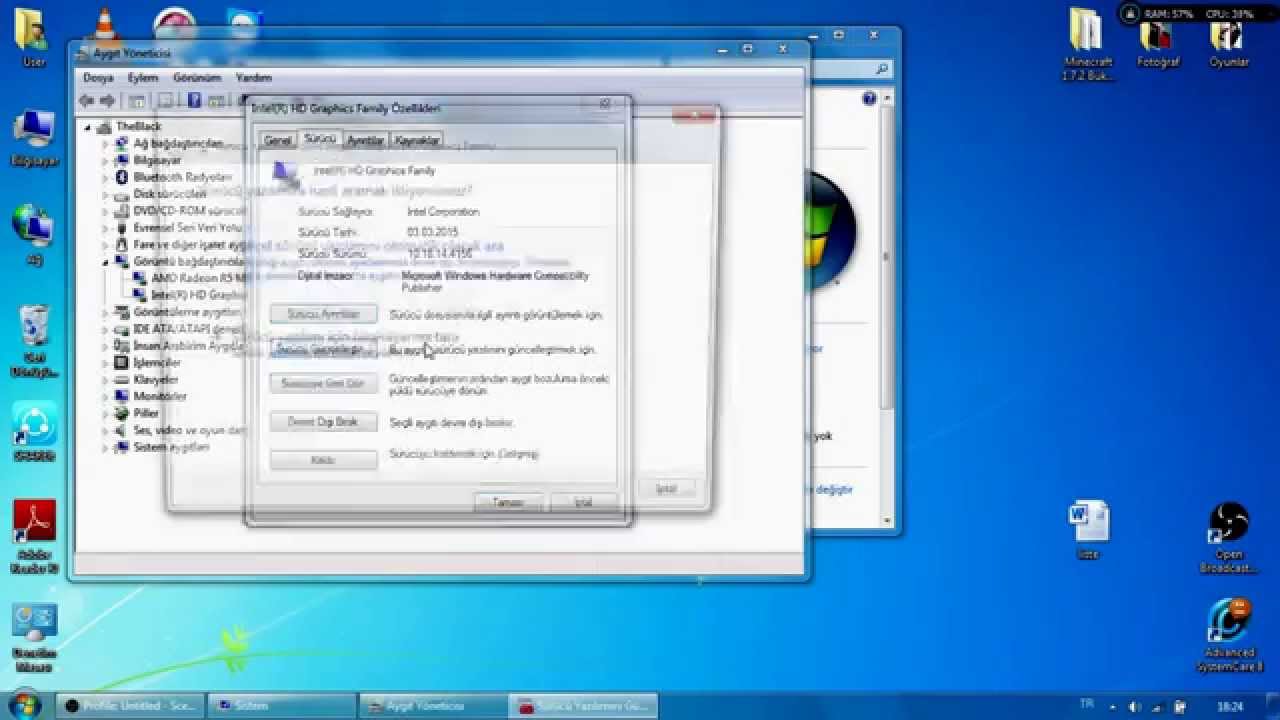Open the Görünüm menu
This screenshot has height=720, width=1280.
point(196,77)
